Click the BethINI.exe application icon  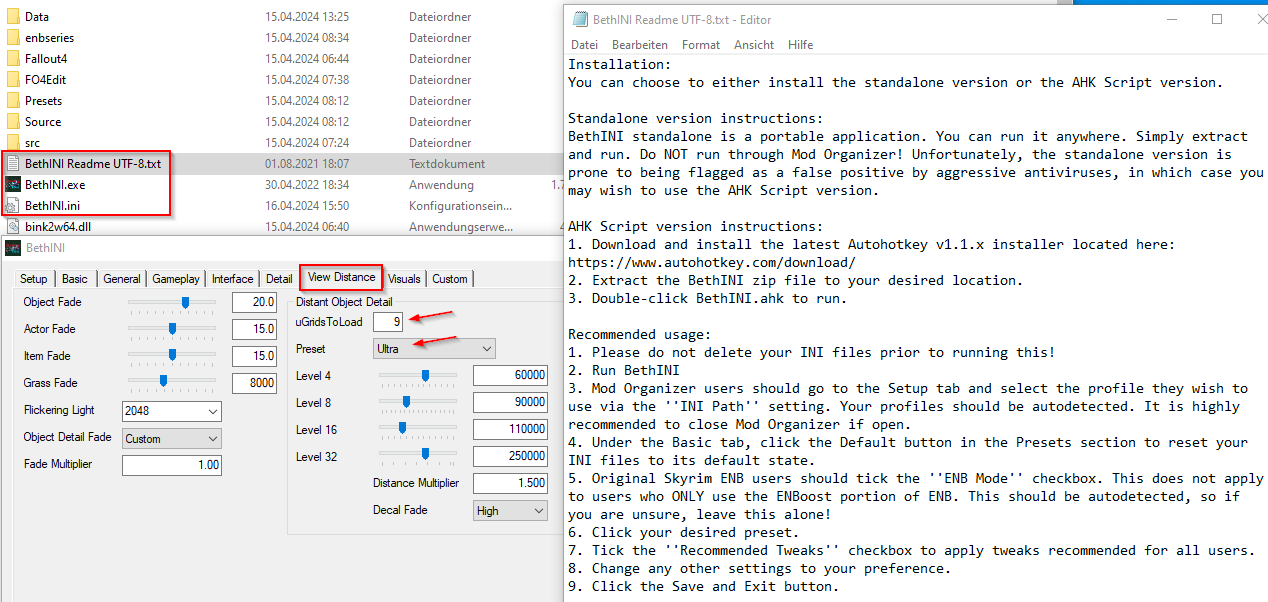pos(13,185)
